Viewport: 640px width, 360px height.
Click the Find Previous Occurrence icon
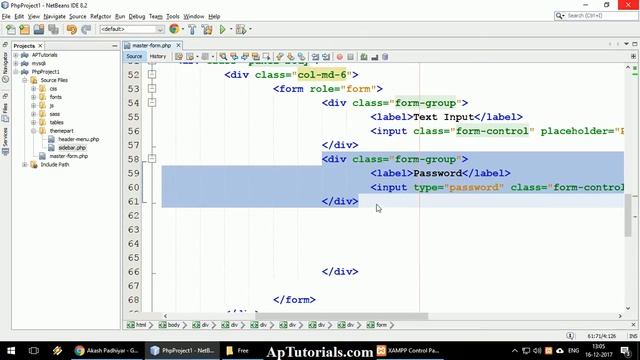tap(234, 57)
